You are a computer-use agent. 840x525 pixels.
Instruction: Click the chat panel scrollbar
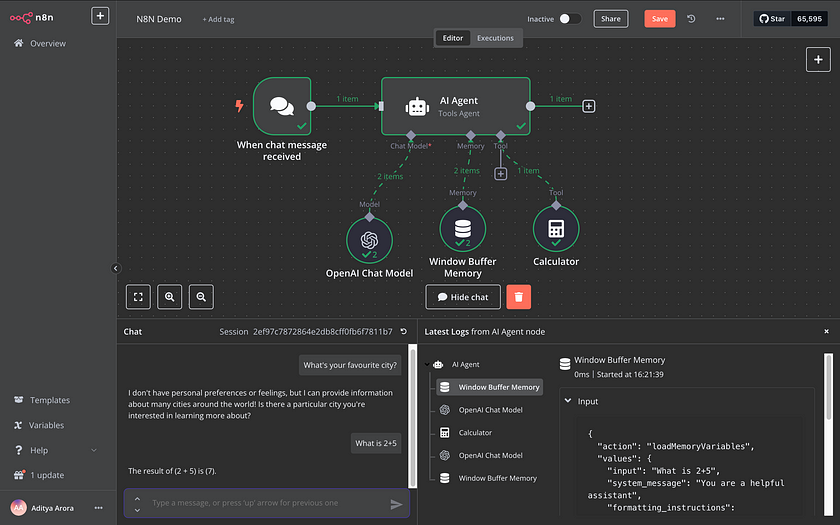[412, 416]
